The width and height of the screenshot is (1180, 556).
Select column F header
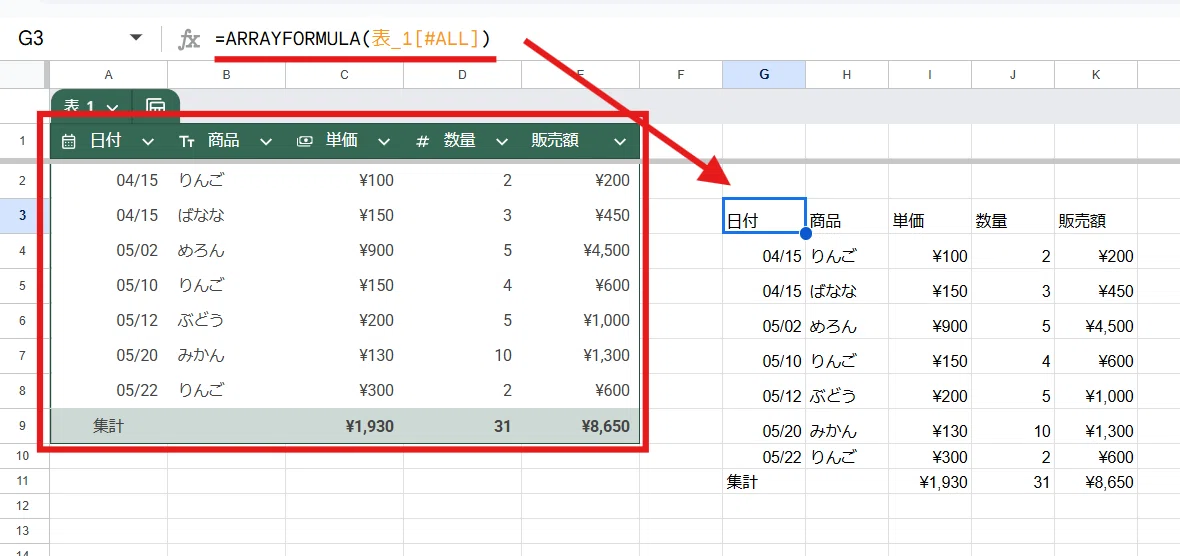[x=680, y=74]
